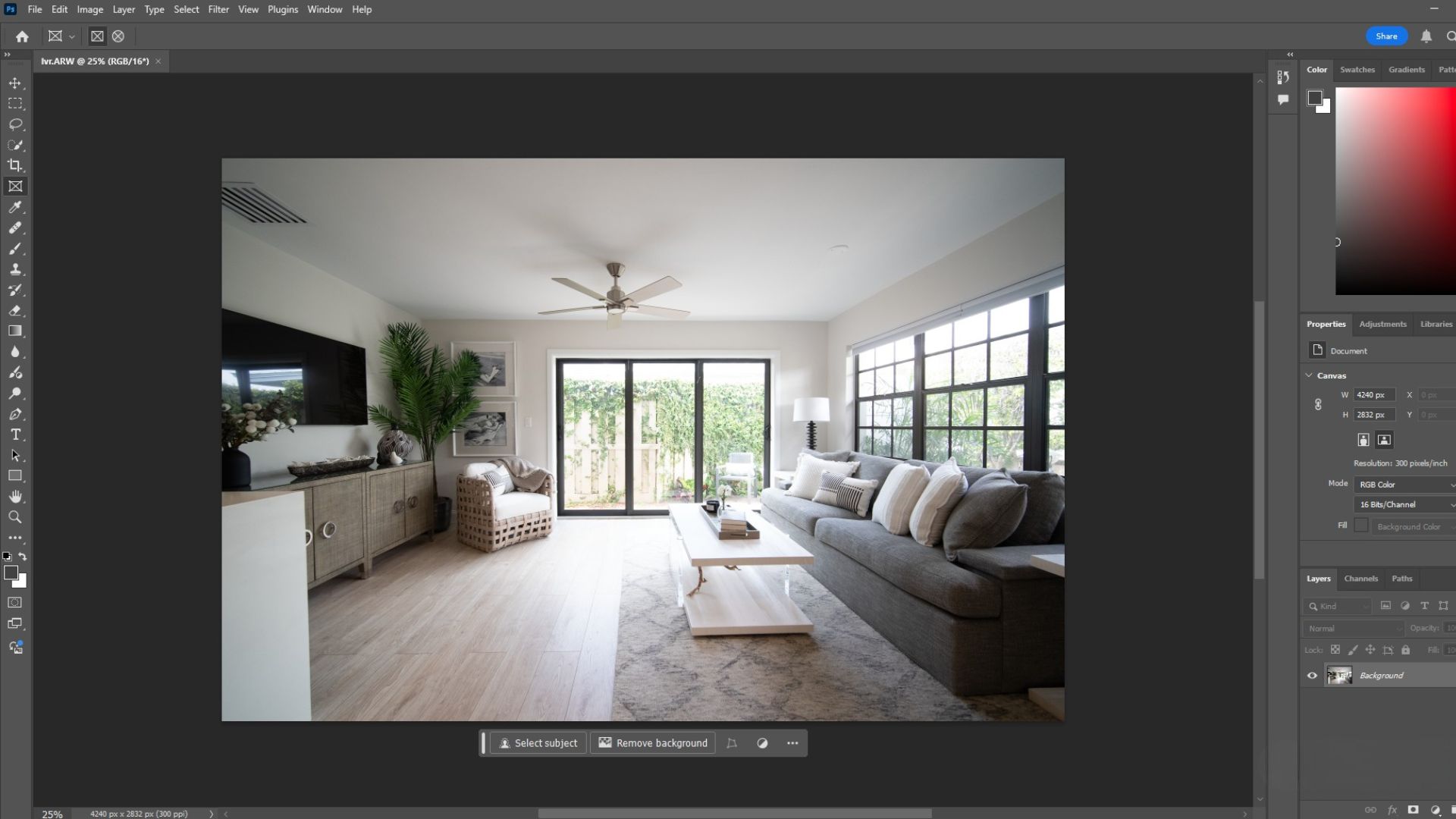Select the Blur tool
Image resolution: width=1456 pixels, height=819 pixels.
point(15,352)
